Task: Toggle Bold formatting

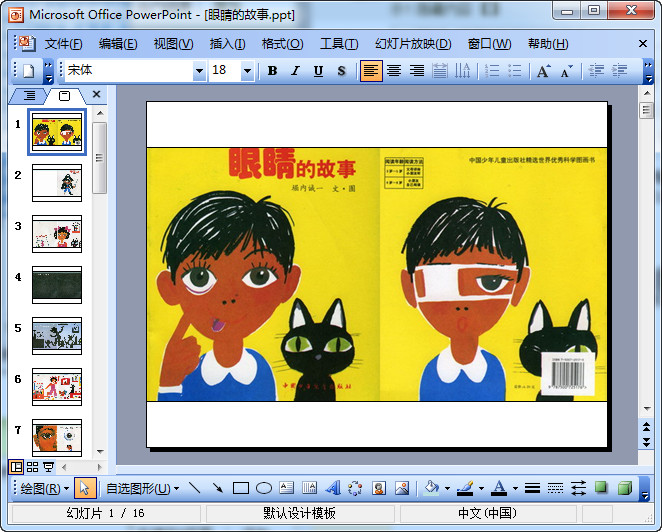Action: point(272,71)
